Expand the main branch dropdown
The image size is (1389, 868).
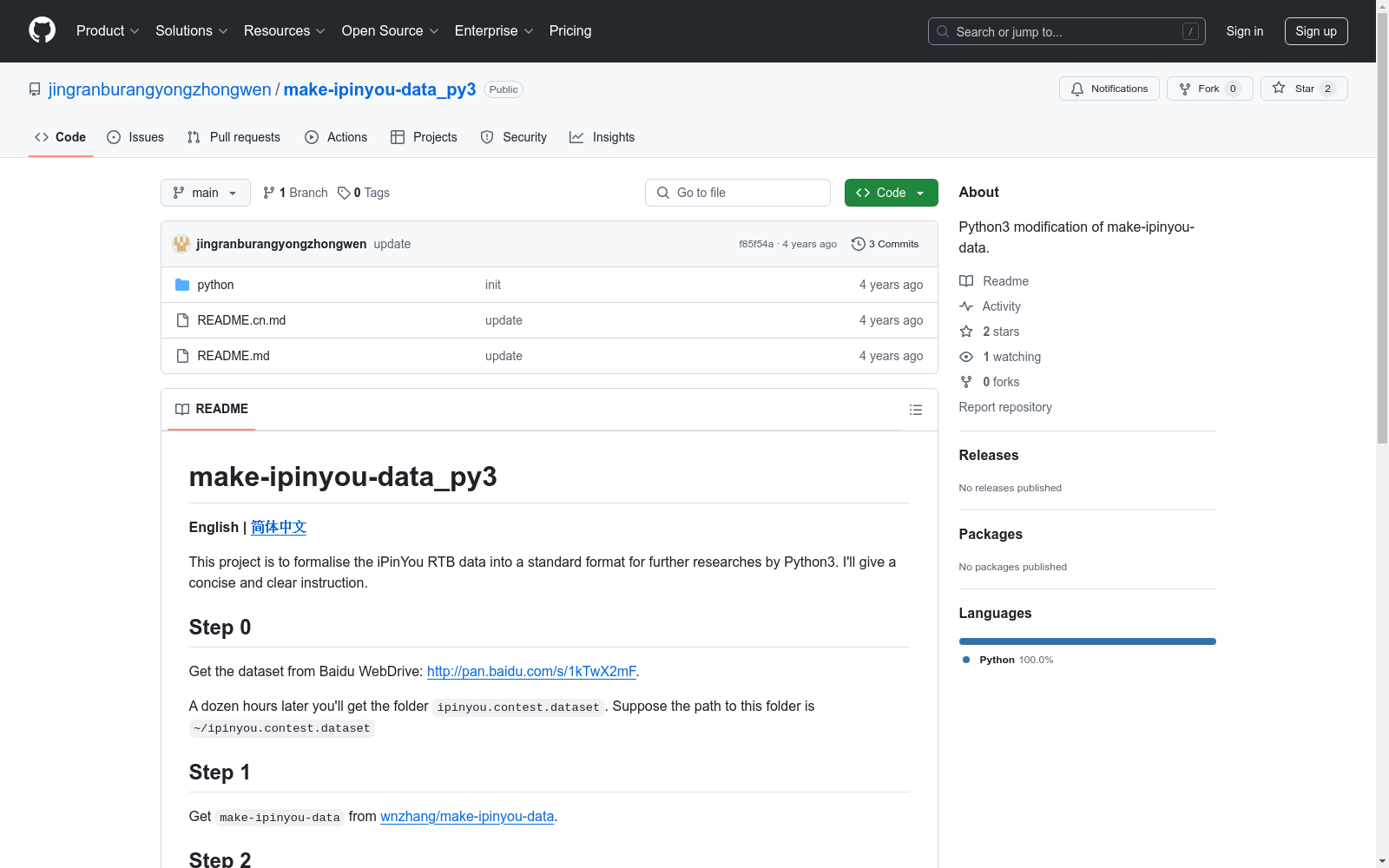[x=205, y=193]
